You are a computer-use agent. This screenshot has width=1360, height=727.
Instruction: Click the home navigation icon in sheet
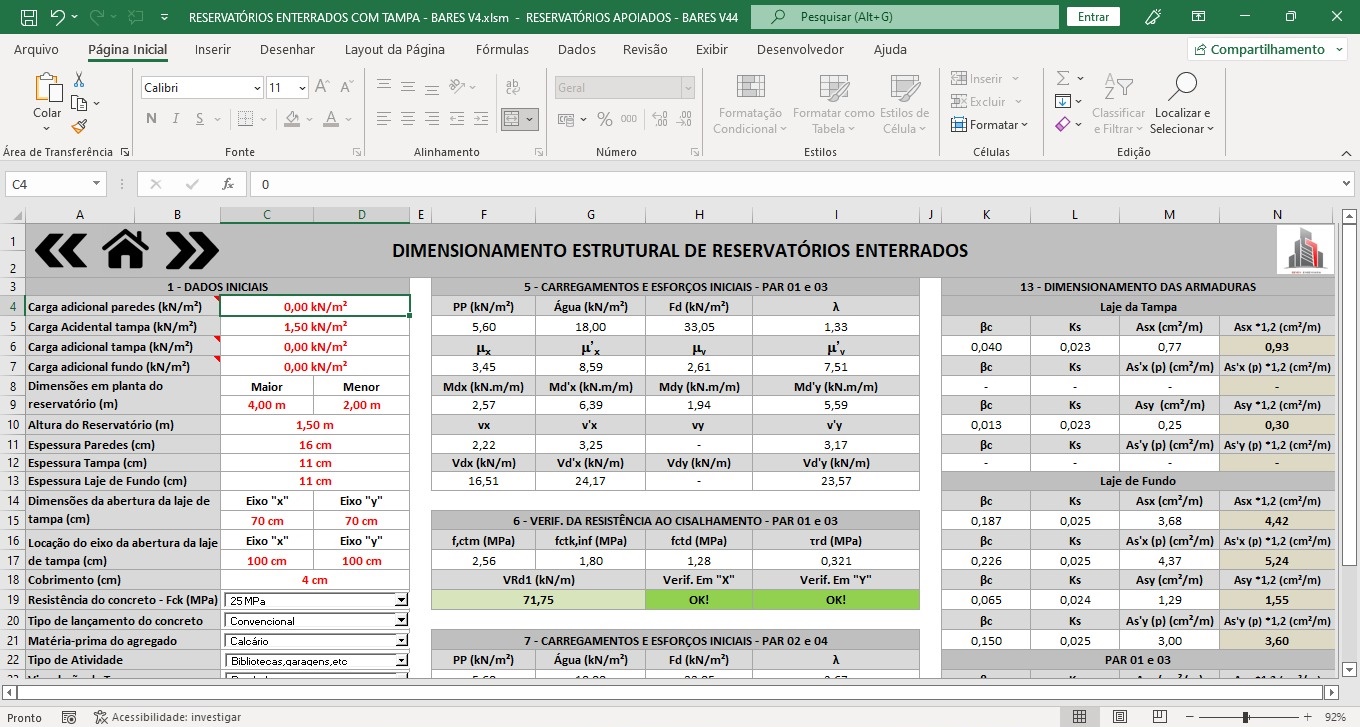click(126, 250)
